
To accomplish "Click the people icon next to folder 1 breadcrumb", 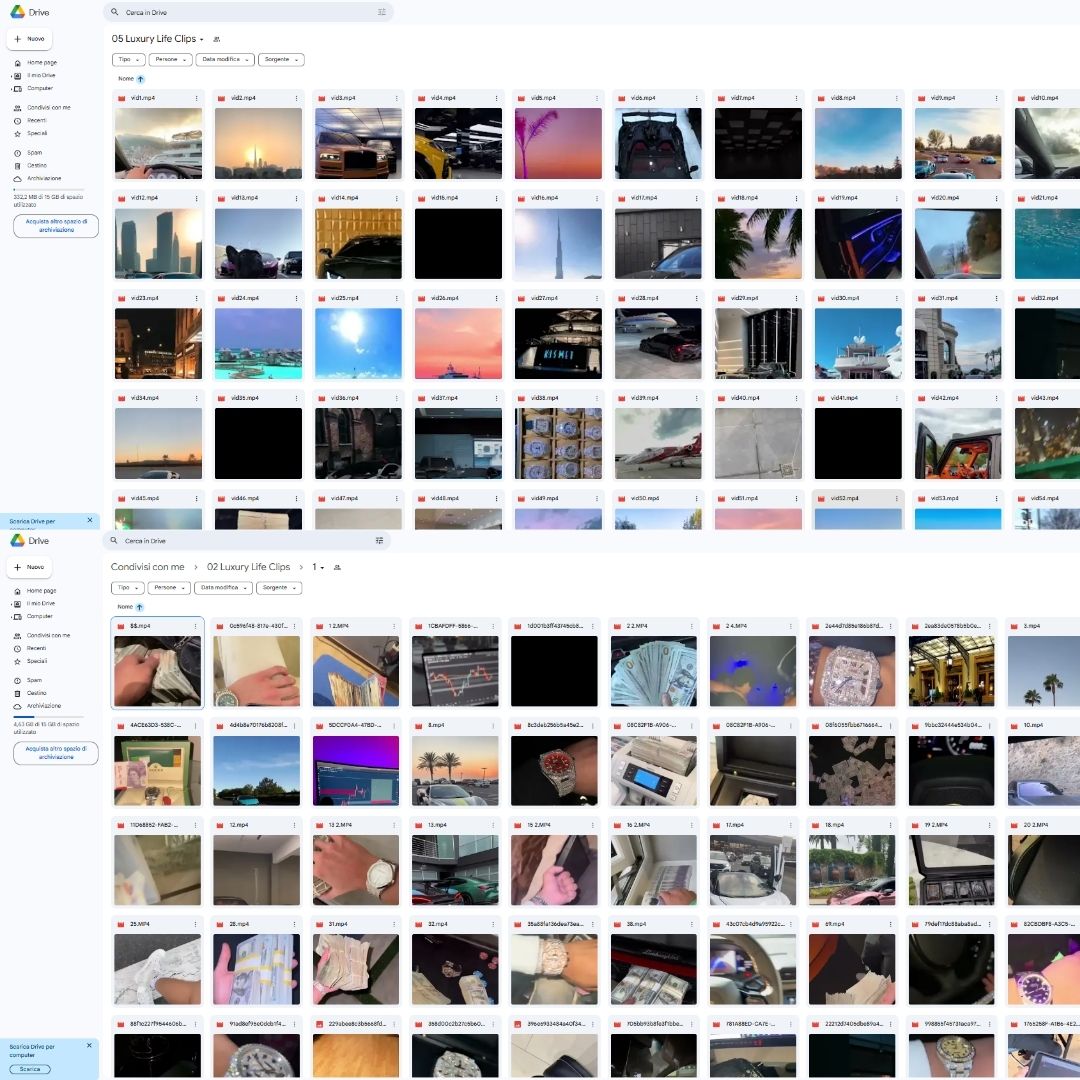I will click(x=337, y=567).
